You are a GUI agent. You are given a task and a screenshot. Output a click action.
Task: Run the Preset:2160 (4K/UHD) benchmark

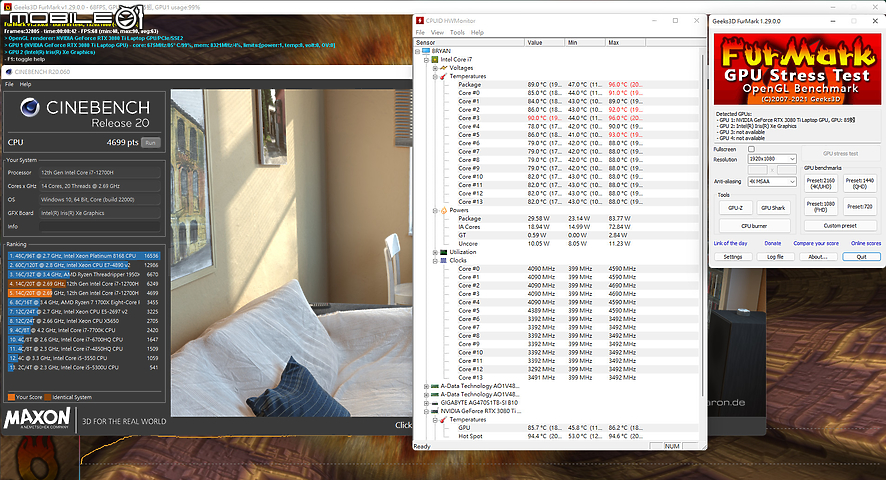(820, 183)
